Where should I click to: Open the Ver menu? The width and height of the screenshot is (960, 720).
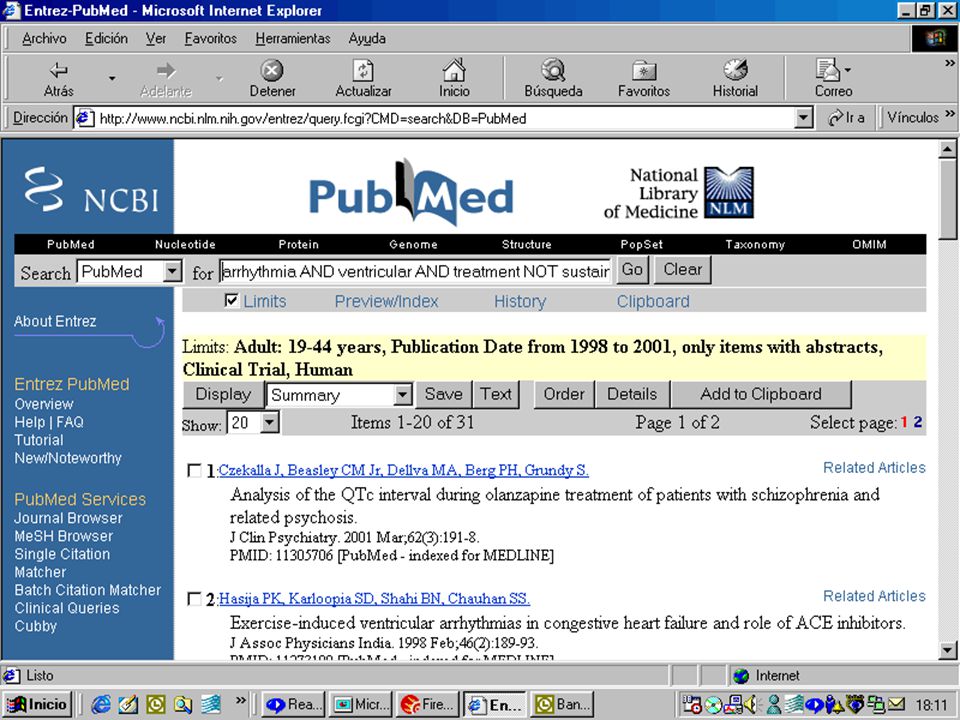coord(156,39)
